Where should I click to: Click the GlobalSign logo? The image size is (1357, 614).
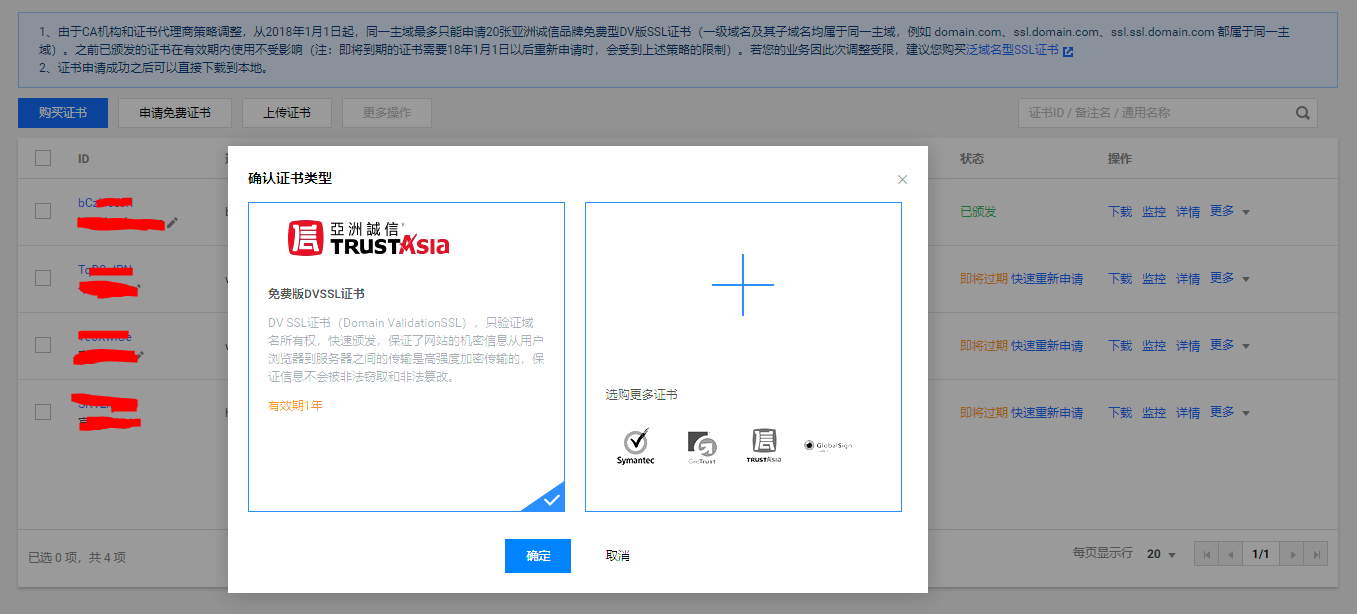coord(828,446)
